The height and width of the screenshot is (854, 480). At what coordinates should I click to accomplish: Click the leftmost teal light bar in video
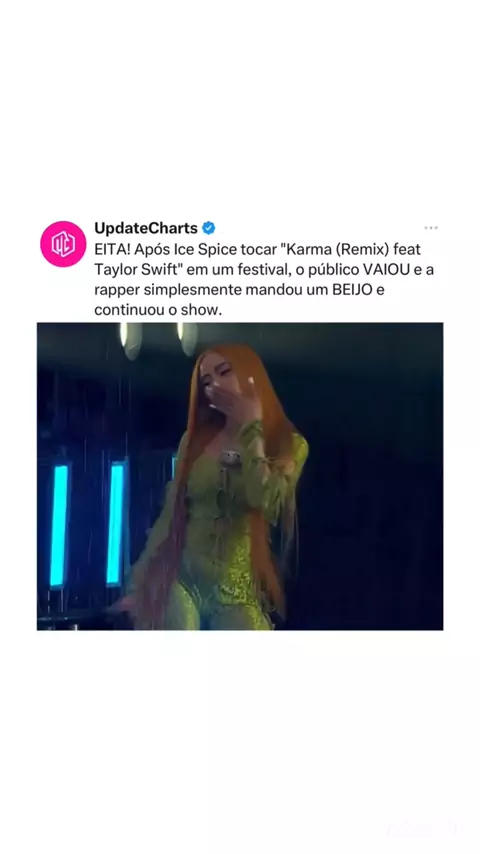coord(59,524)
